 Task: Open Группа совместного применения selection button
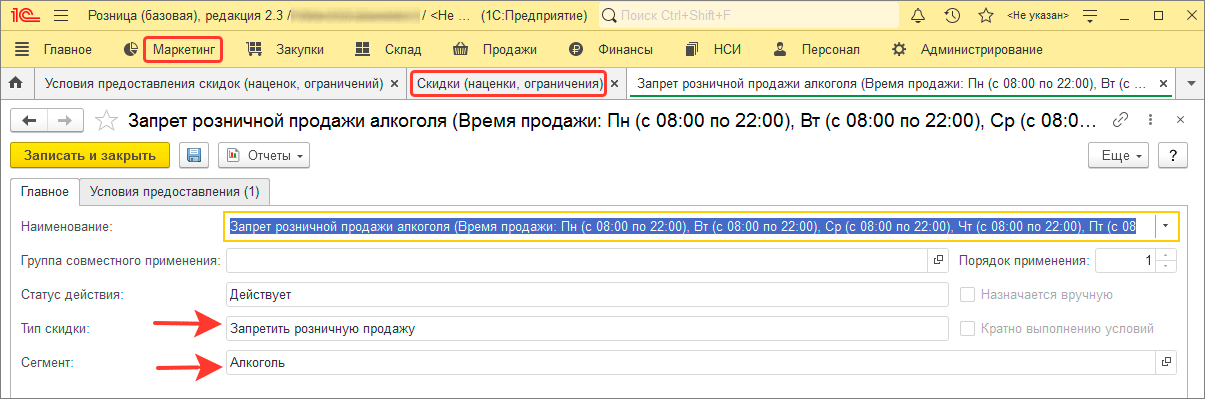point(938,261)
